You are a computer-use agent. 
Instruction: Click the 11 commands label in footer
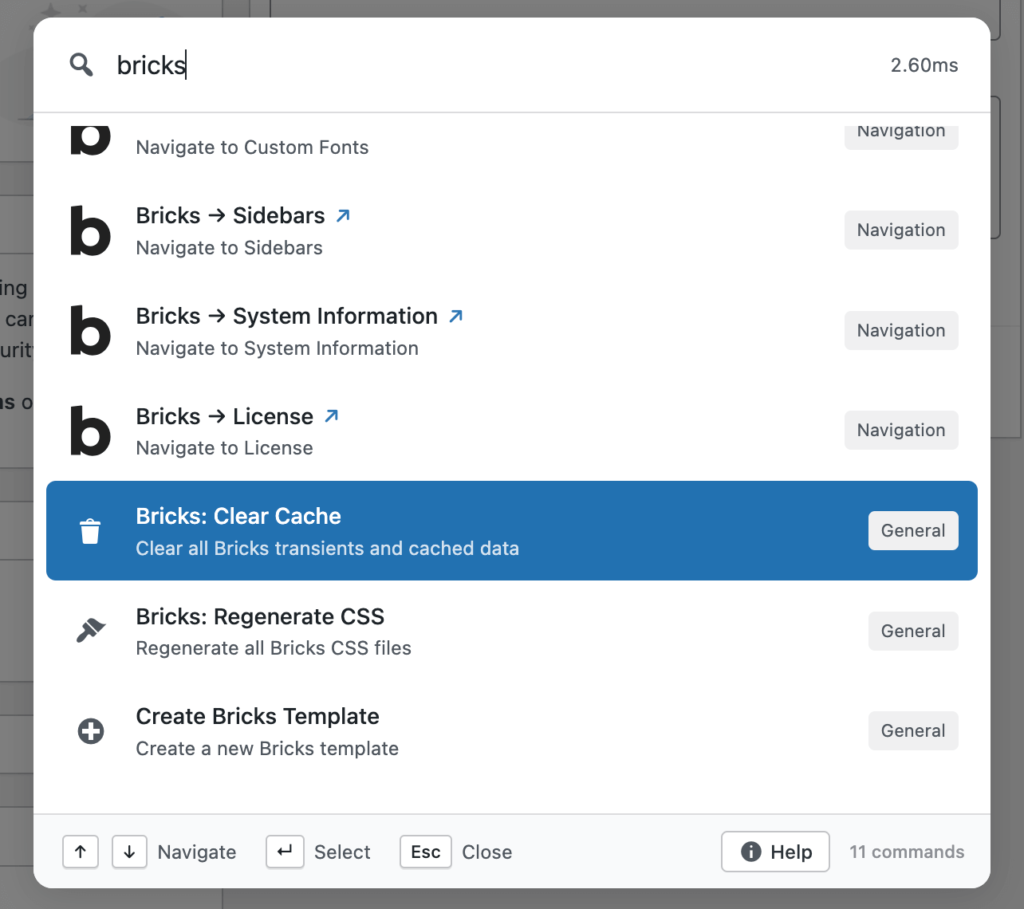906,852
